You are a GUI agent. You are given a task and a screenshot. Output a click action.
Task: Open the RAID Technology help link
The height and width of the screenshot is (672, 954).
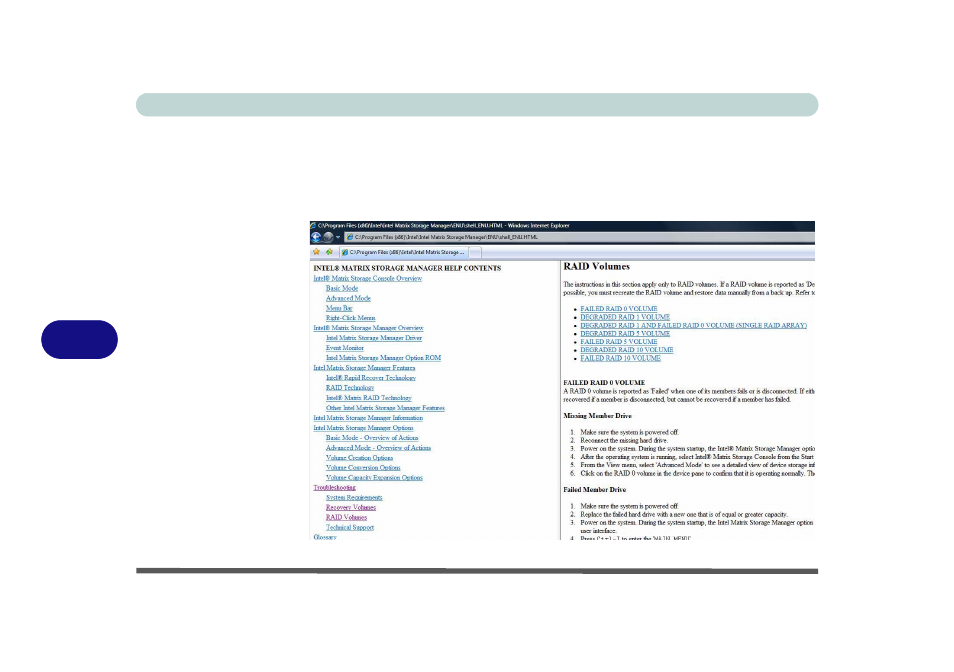tap(350, 388)
